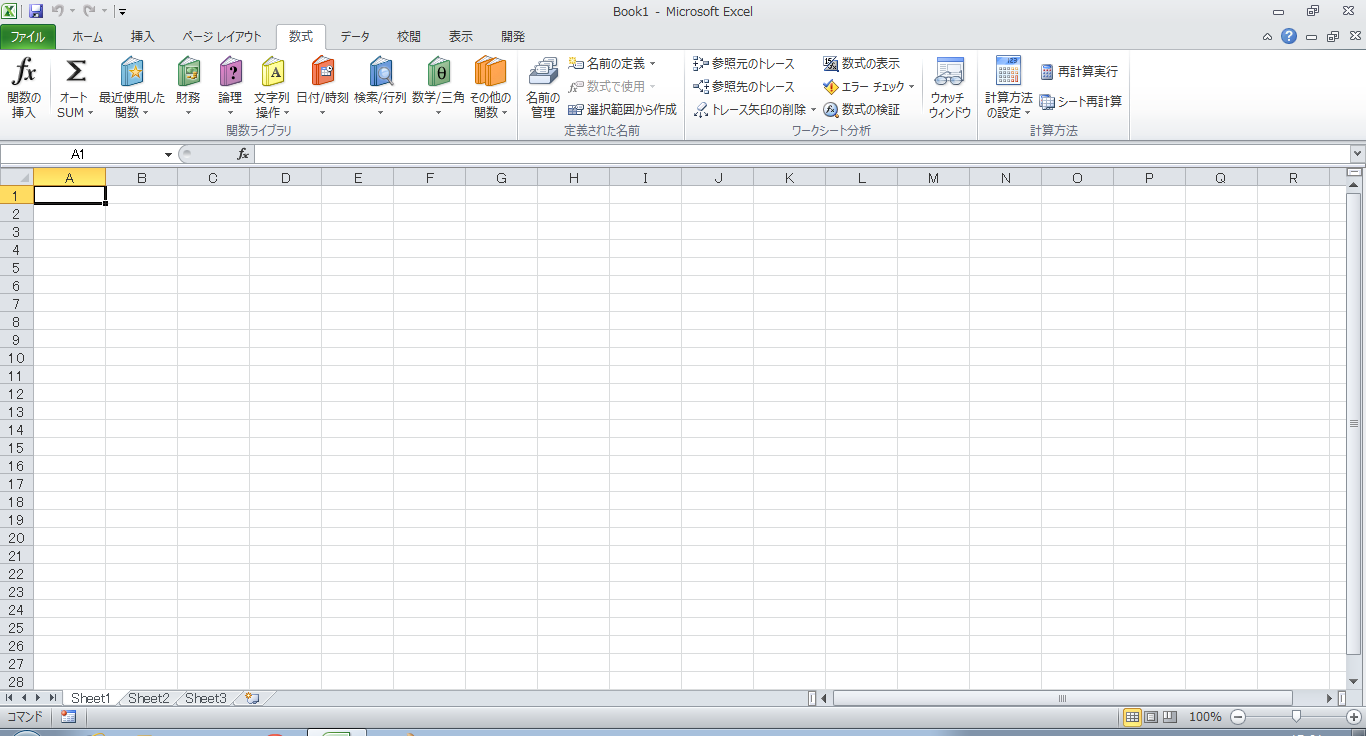Viewport: 1366px width, 736px height.
Task: Open the 論理 logical functions book icon
Action: pyautogui.click(x=230, y=74)
